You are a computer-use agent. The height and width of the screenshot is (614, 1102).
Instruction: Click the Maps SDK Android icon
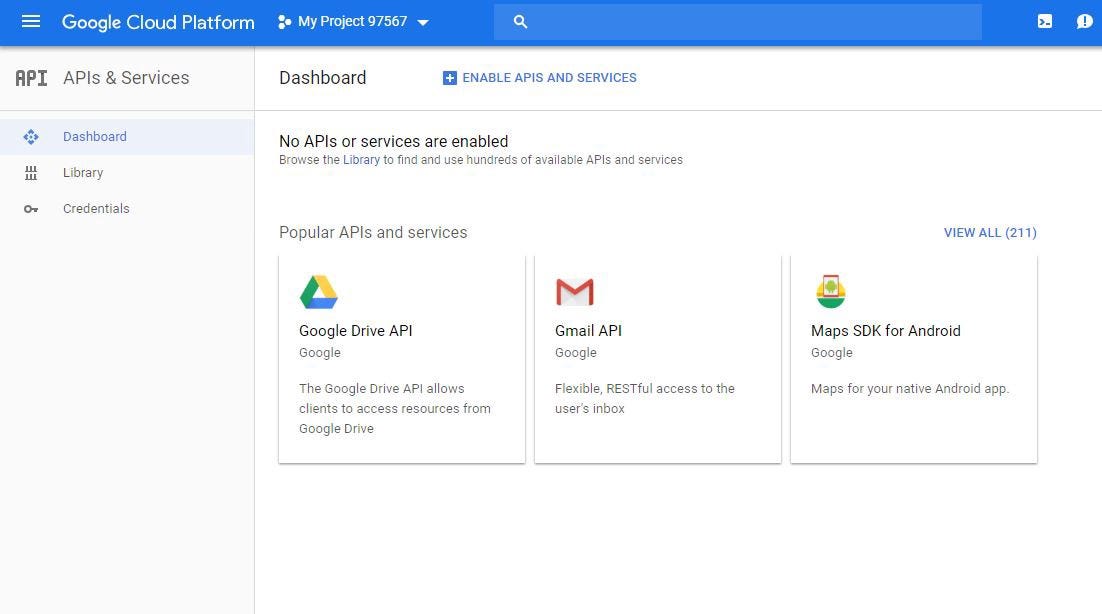point(831,292)
